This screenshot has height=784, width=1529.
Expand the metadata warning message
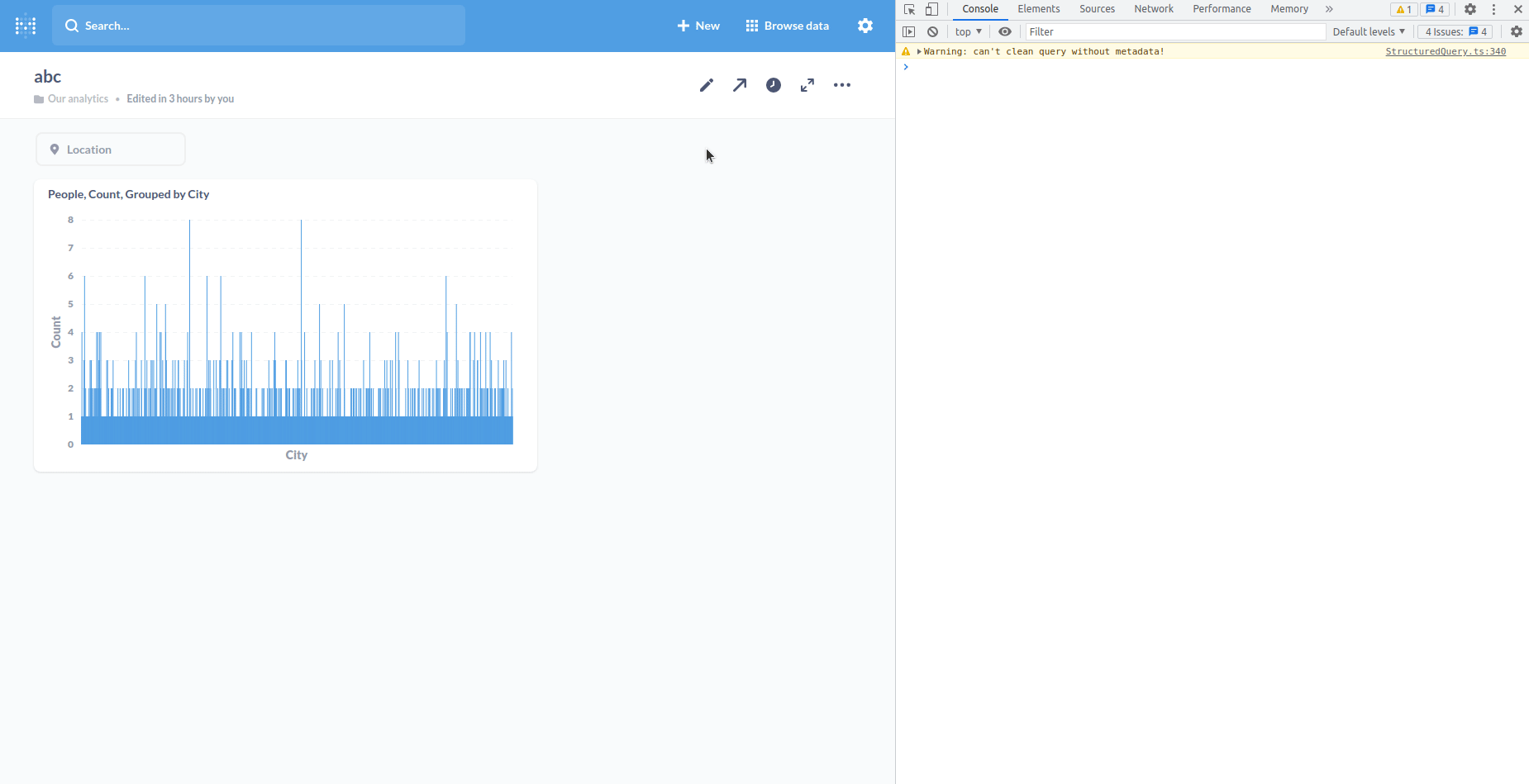(917, 50)
